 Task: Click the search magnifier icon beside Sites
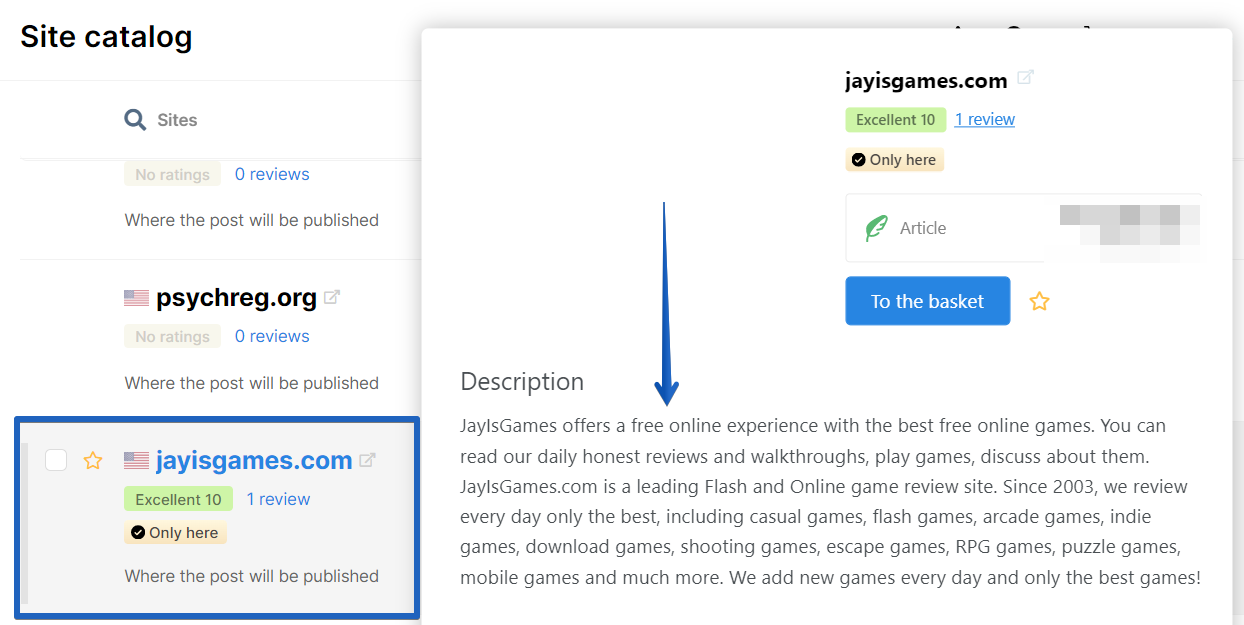(135, 120)
